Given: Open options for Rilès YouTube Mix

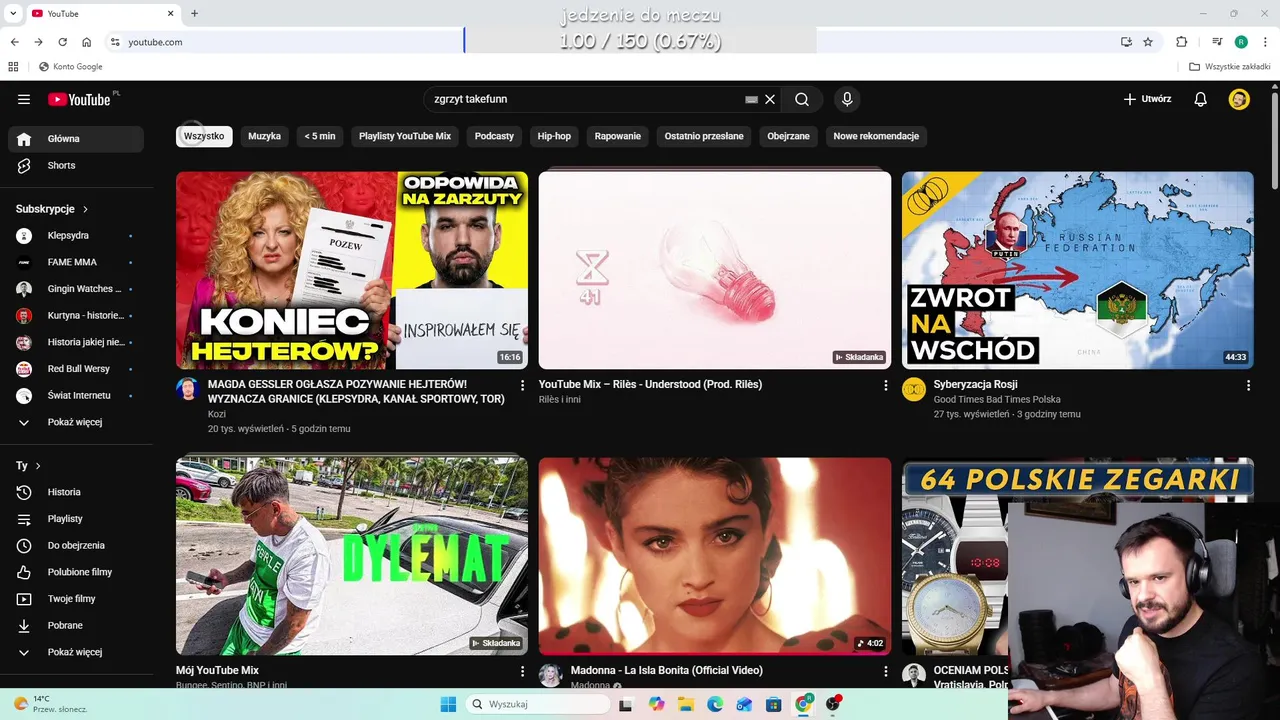Looking at the screenshot, I should click(x=885, y=385).
